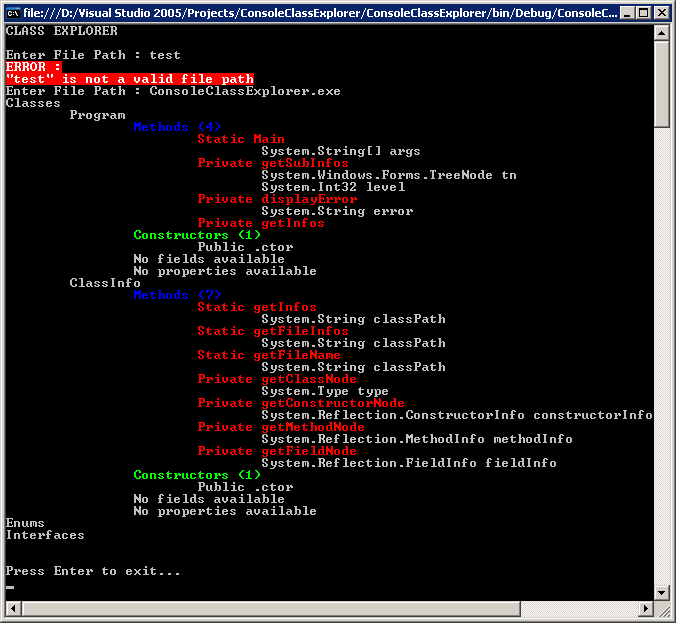Click the vertical scrollbar down arrow
The width and height of the screenshot is (676, 623).
pos(661,592)
